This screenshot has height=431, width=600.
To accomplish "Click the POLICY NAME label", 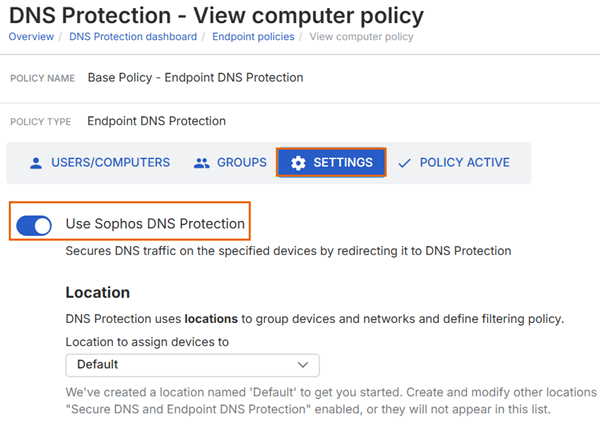I will click(x=42, y=78).
